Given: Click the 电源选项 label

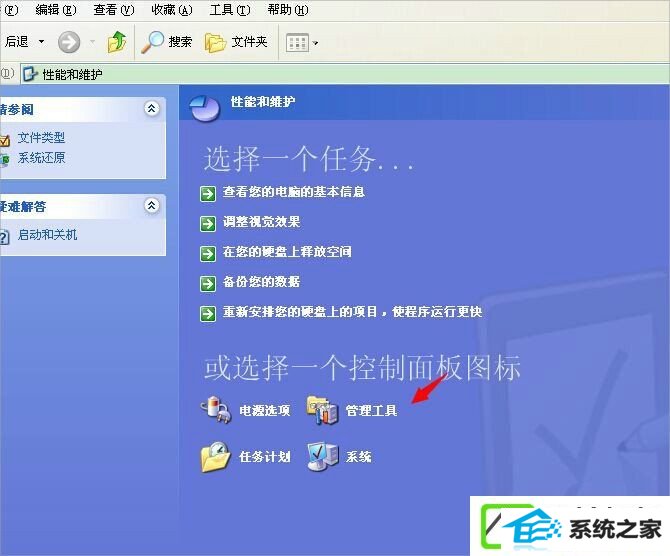Looking at the screenshot, I should point(264,411).
